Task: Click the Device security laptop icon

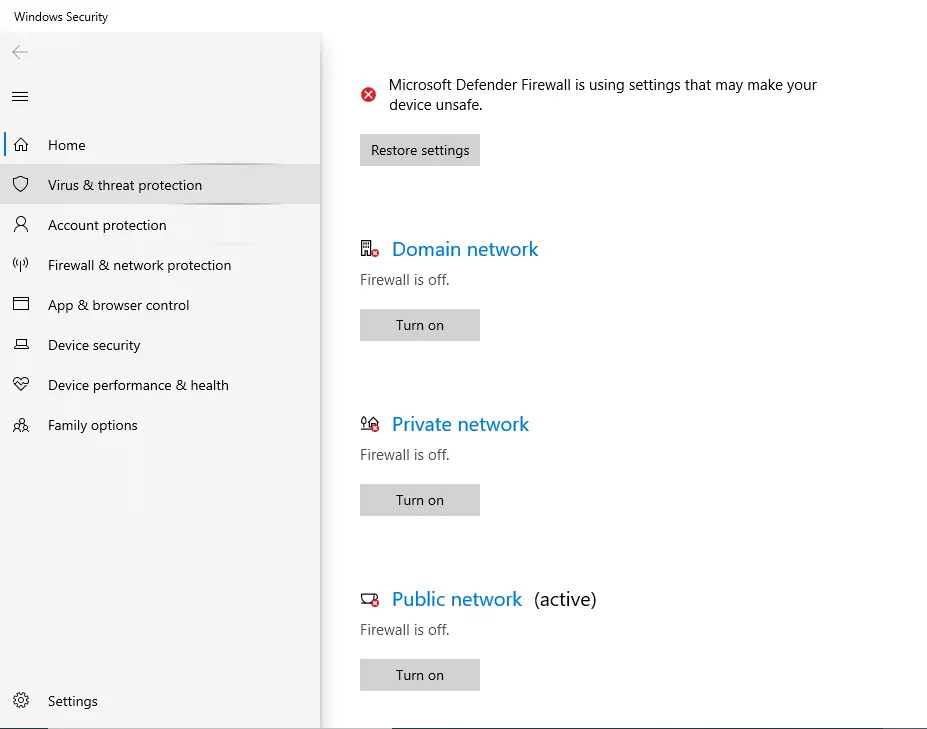Action: point(21,344)
